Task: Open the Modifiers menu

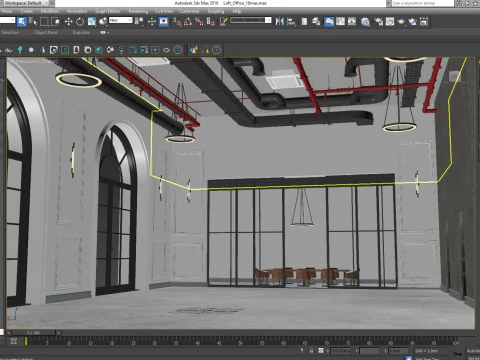Action: coord(50,11)
